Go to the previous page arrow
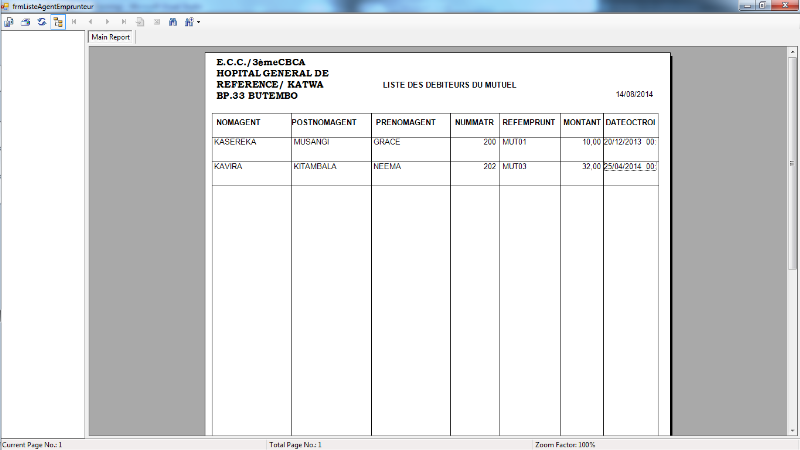Viewport: 800px width, 450px height. coord(90,22)
